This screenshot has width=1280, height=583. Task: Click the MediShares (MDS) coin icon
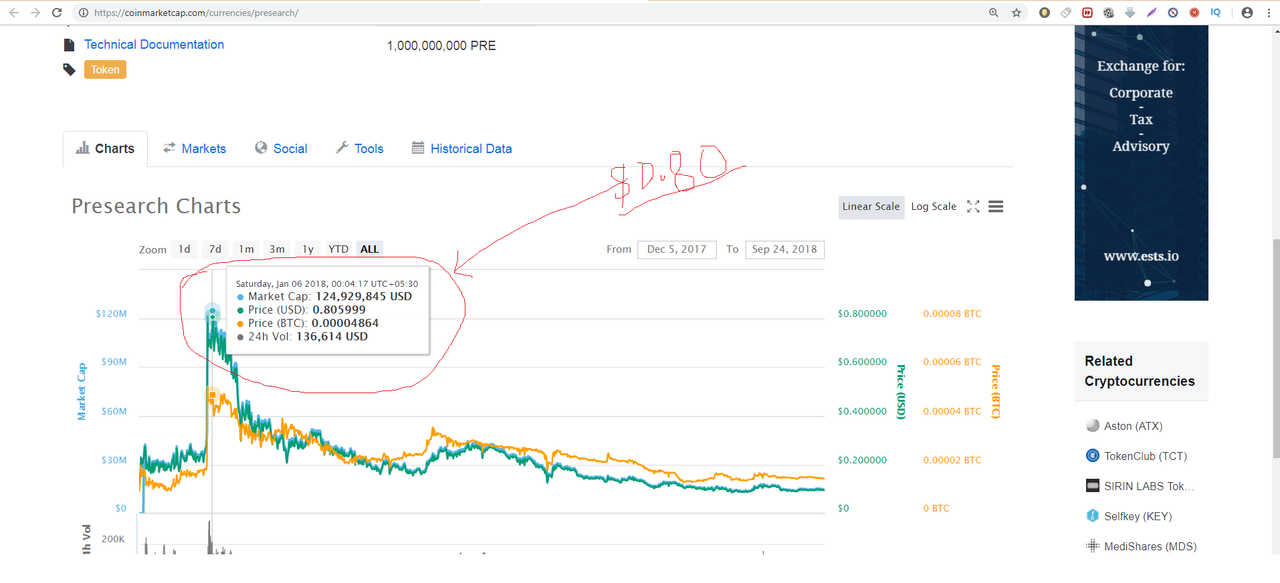point(1092,546)
